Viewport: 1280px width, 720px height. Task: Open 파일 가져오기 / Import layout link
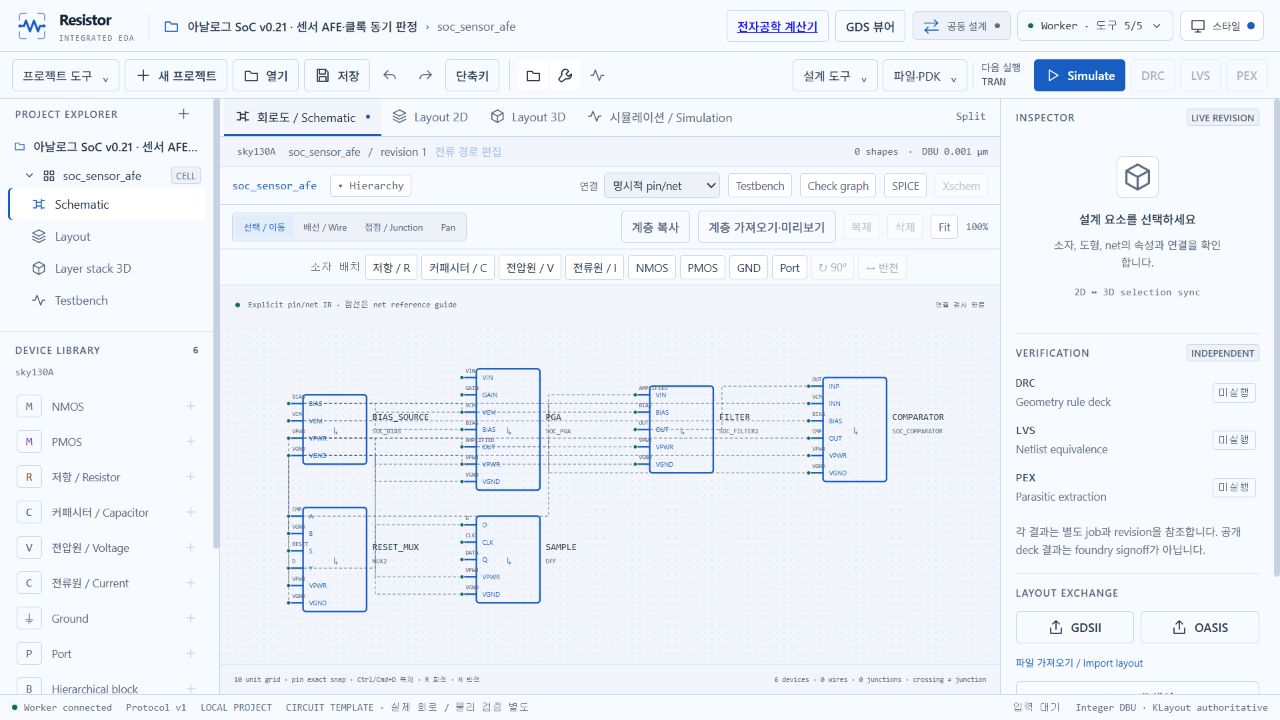tap(1079, 663)
